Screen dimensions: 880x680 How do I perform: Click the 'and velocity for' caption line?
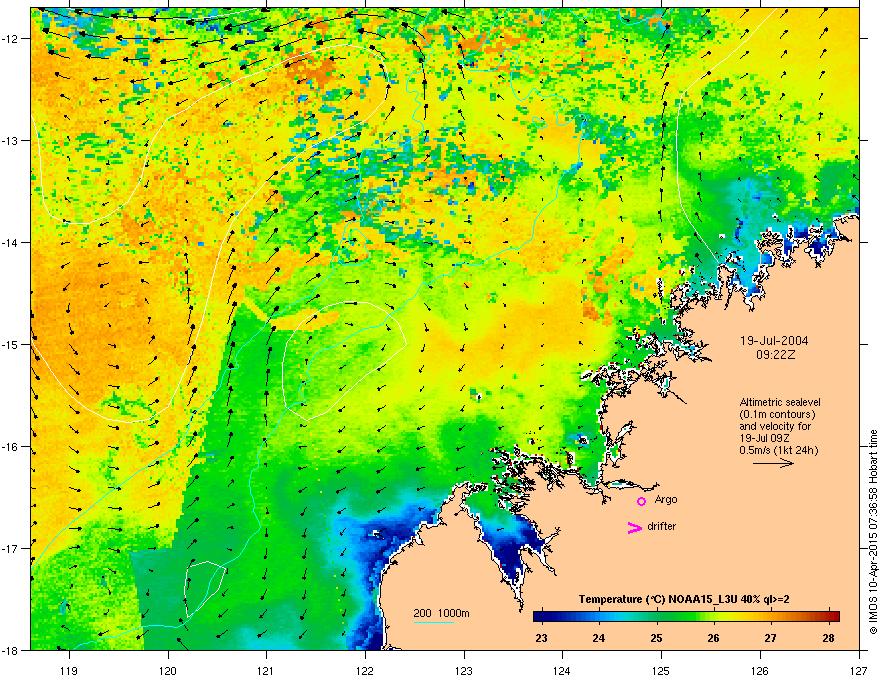[x=776, y=426]
